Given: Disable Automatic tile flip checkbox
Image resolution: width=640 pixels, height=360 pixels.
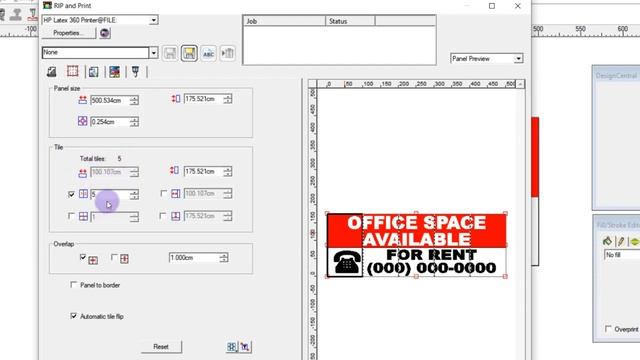Looking at the screenshot, I should point(73,316).
